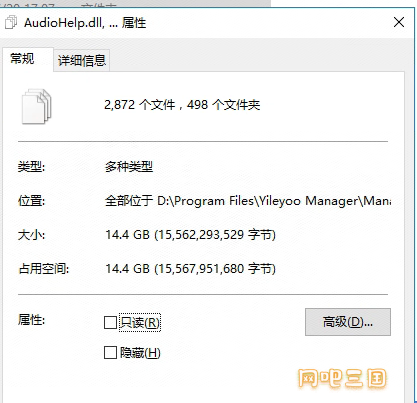Click the stacked documents icon beside the file count

coord(37,106)
